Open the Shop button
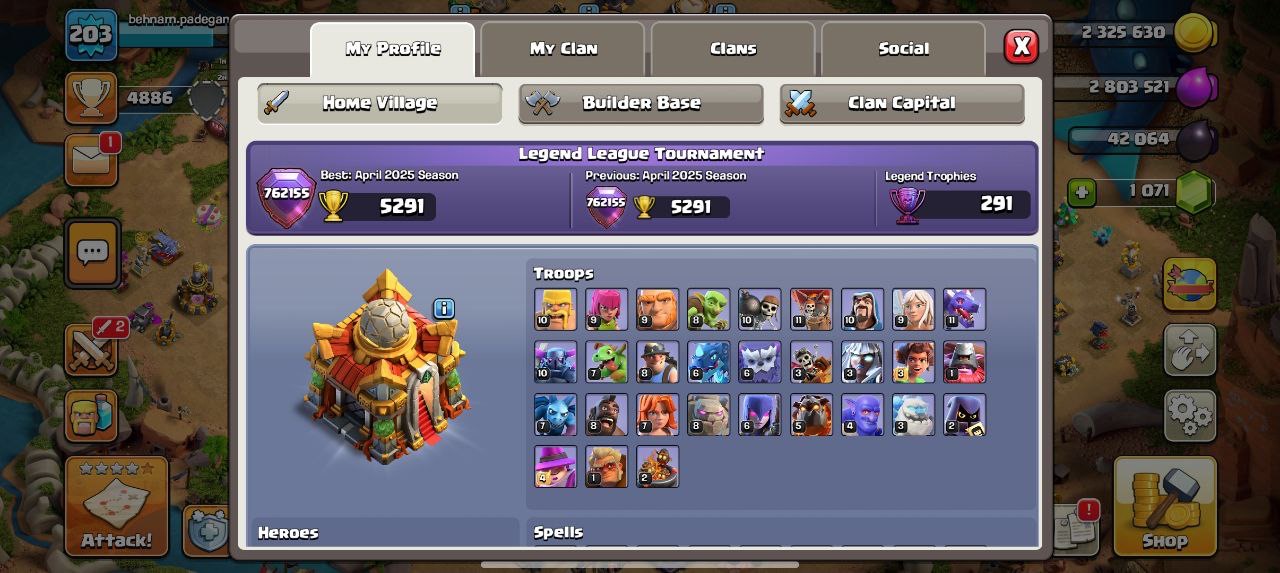The image size is (1280, 573). 1165,506
